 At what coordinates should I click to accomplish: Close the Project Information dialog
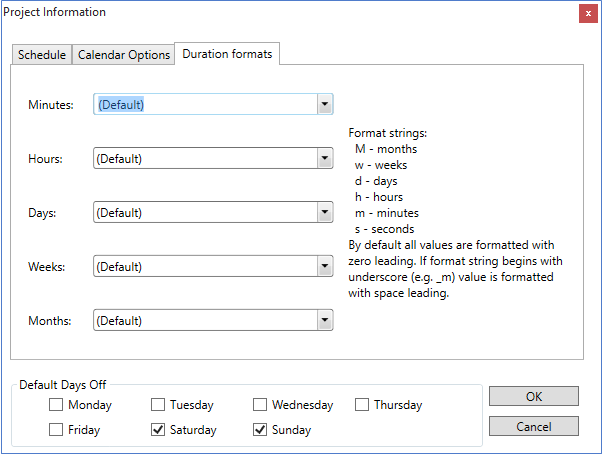[585, 13]
